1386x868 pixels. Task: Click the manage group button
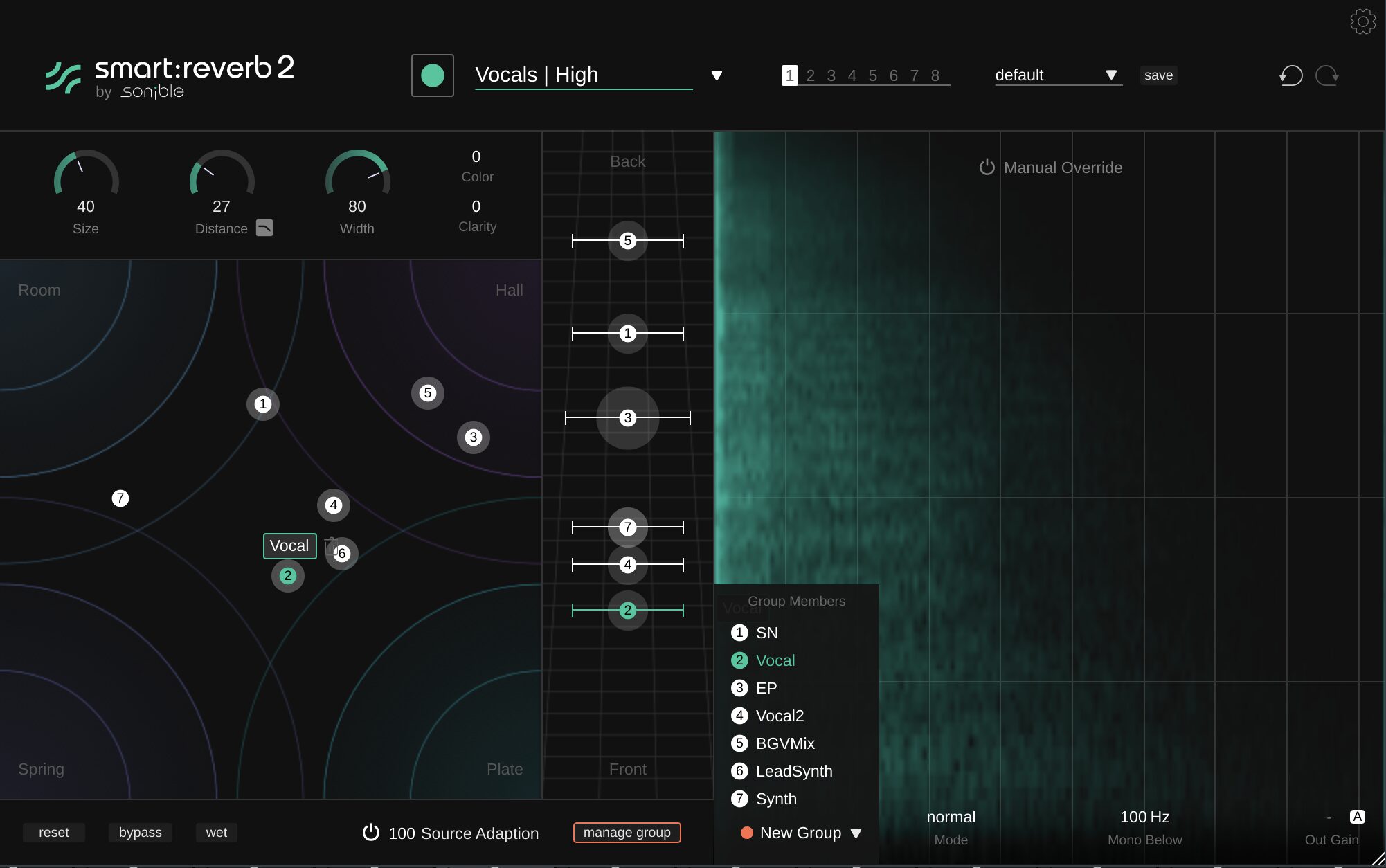627,832
